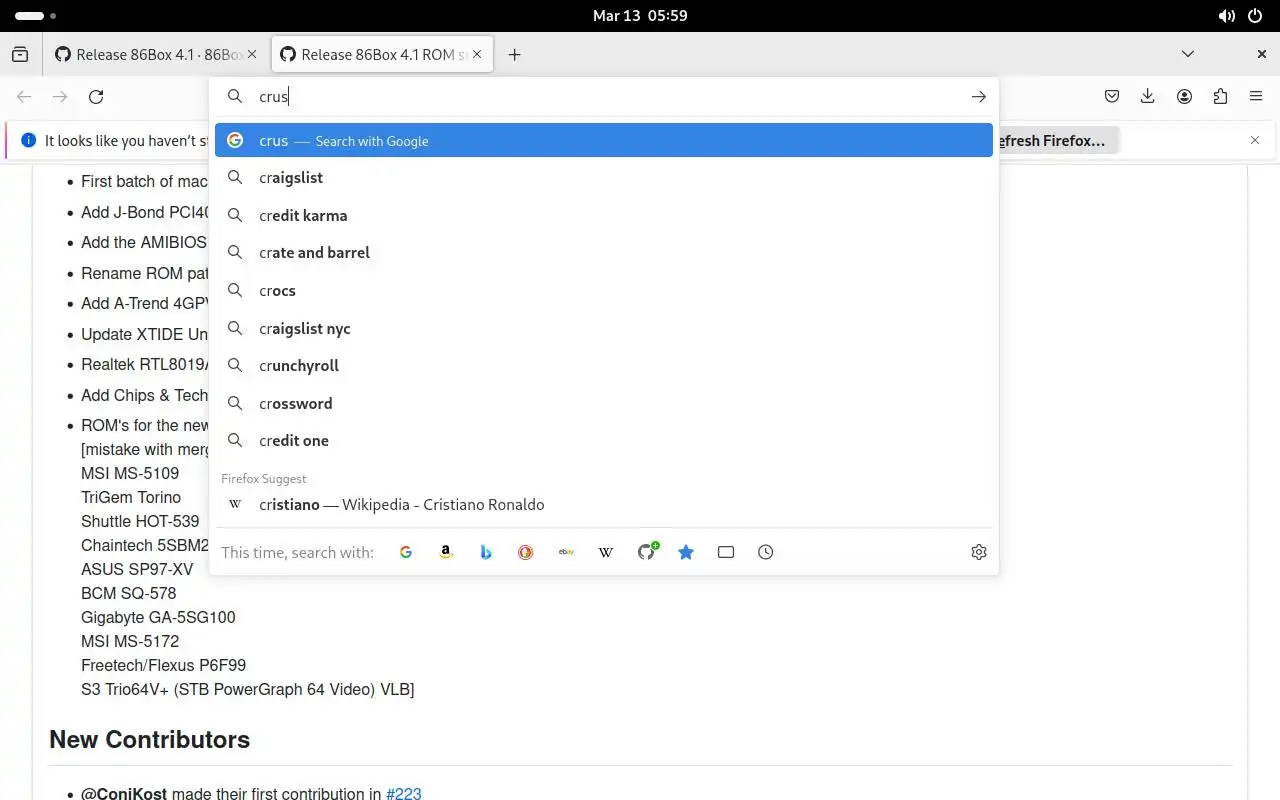Click the Go arrow in the address bar

(979, 97)
